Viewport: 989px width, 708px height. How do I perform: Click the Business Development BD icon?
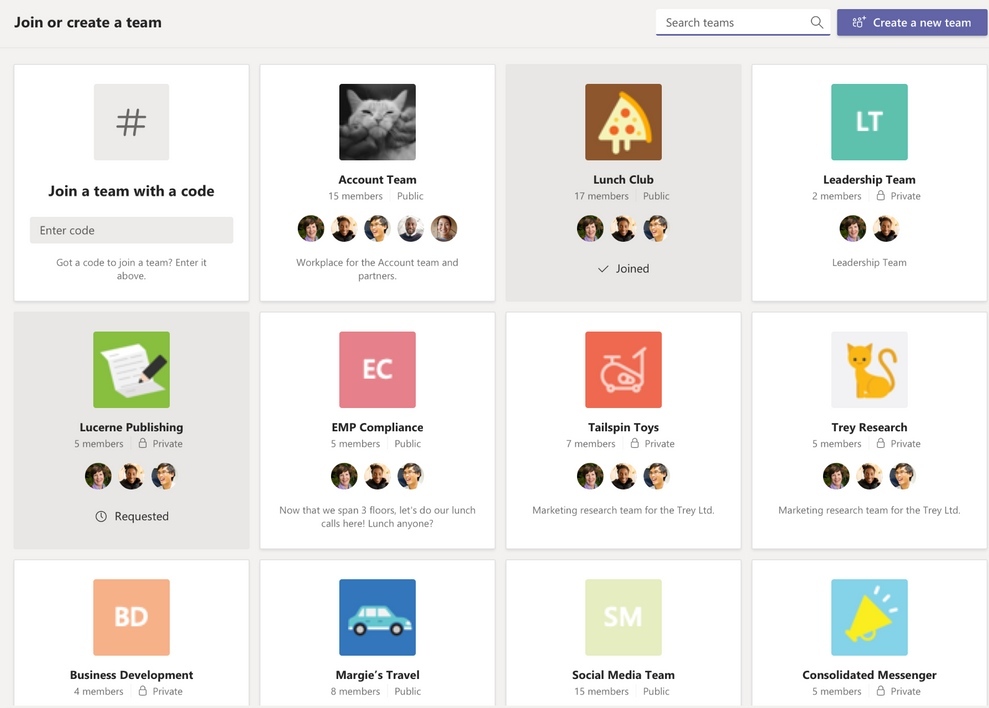click(131, 617)
